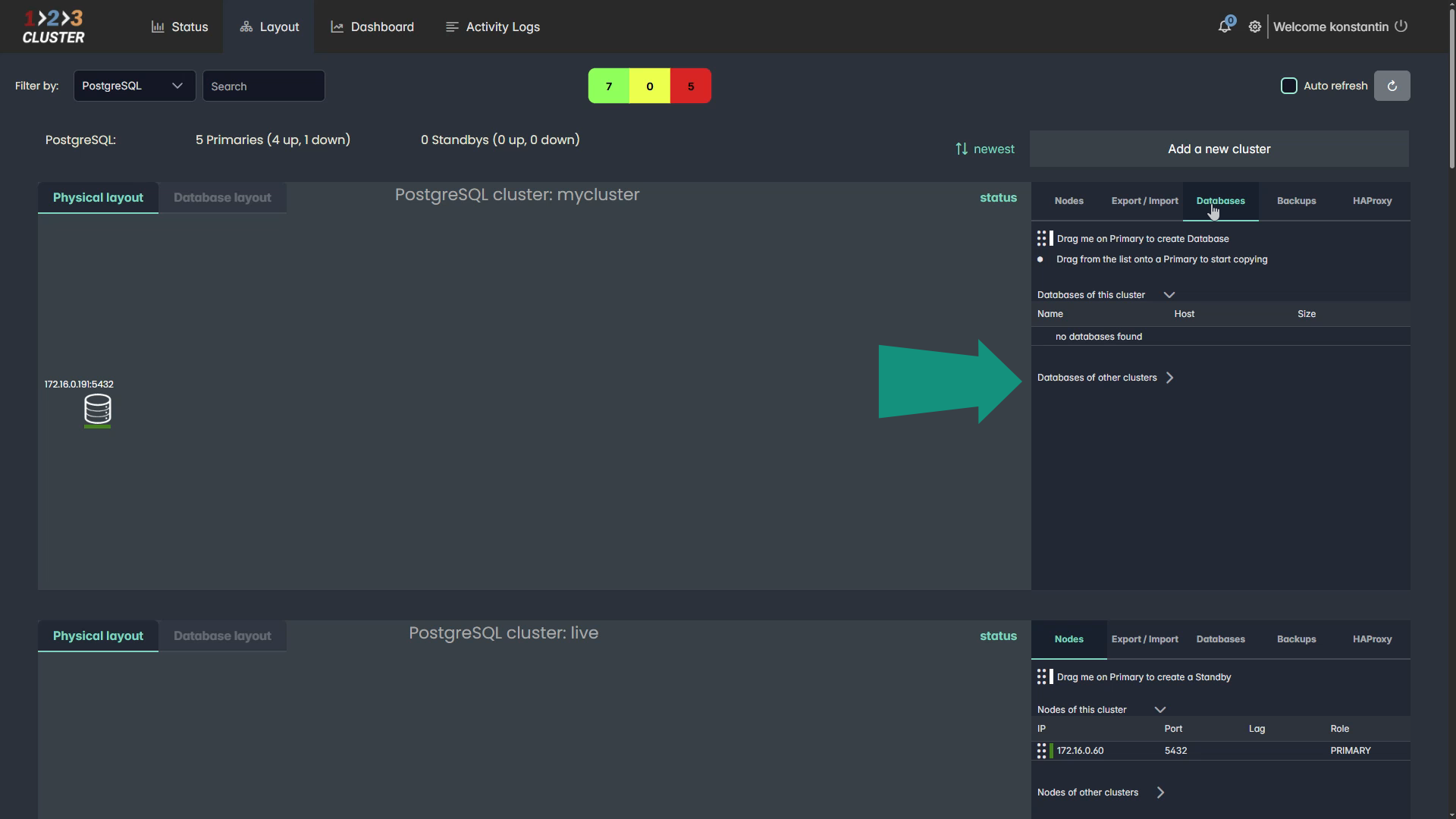Click the logout power icon

point(1401,27)
